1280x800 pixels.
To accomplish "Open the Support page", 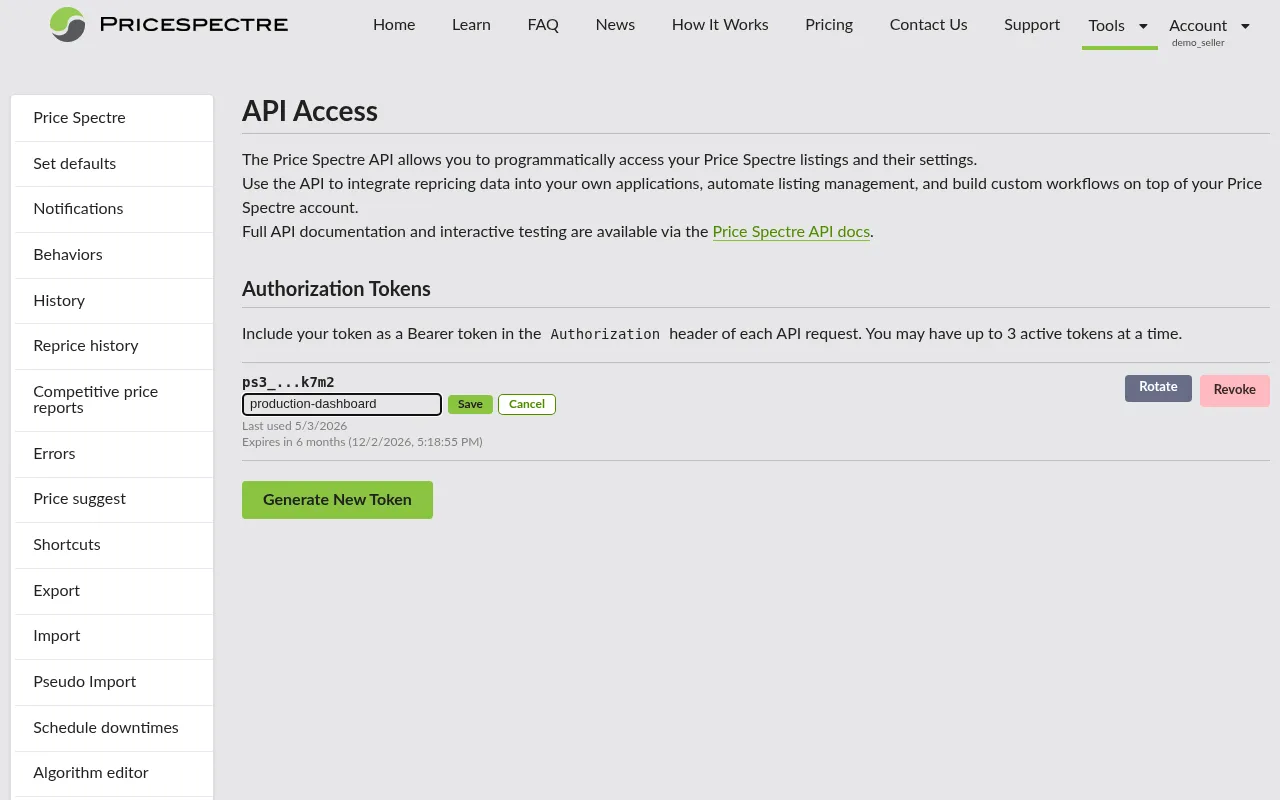I will (1032, 25).
